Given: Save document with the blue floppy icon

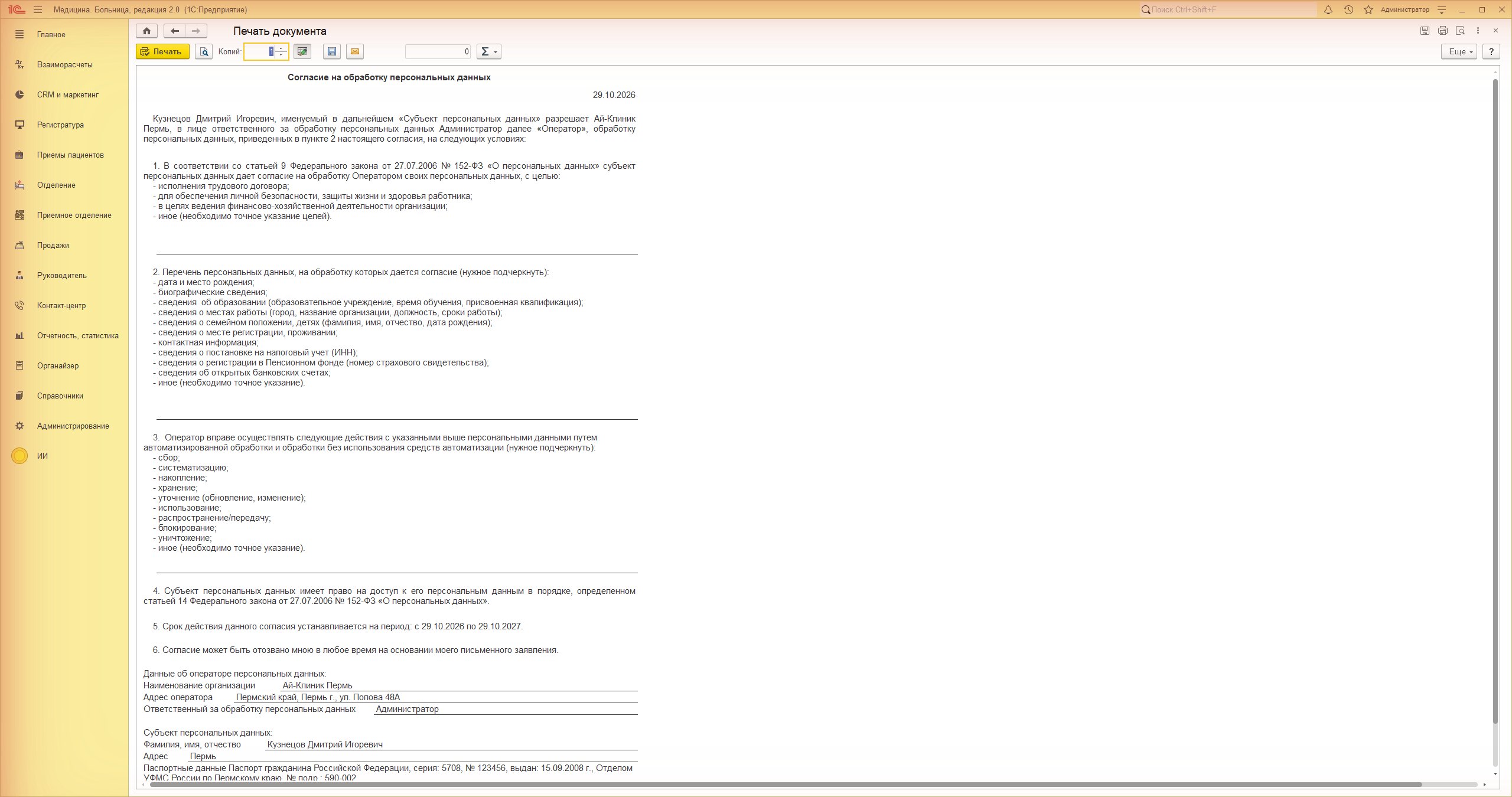Looking at the screenshot, I should pyautogui.click(x=332, y=52).
